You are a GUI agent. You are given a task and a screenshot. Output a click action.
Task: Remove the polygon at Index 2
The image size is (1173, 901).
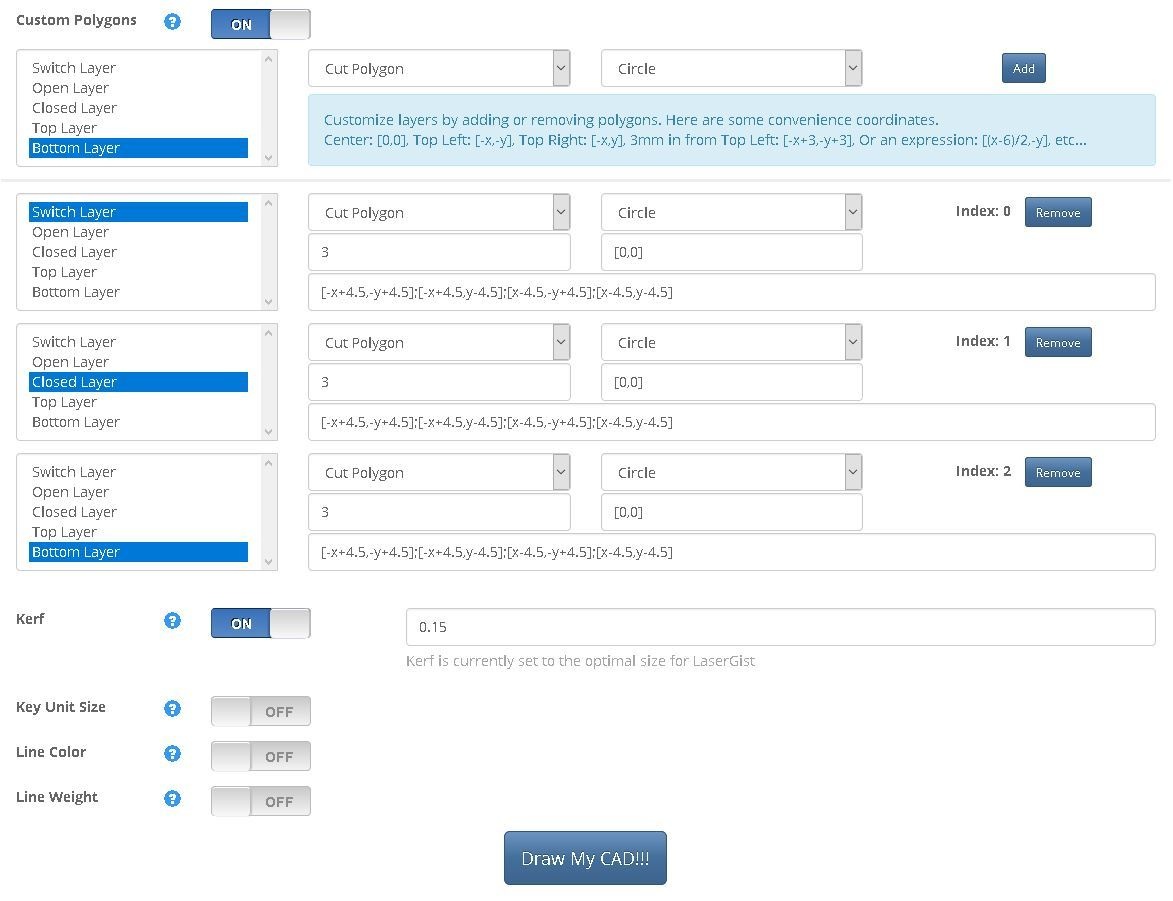pos(1057,472)
